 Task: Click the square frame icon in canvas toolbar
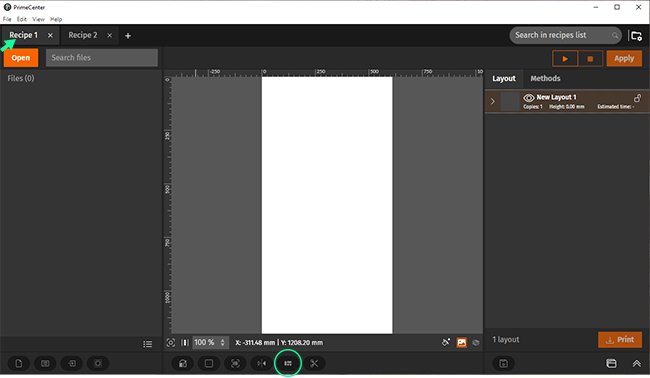click(x=209, y=363)
